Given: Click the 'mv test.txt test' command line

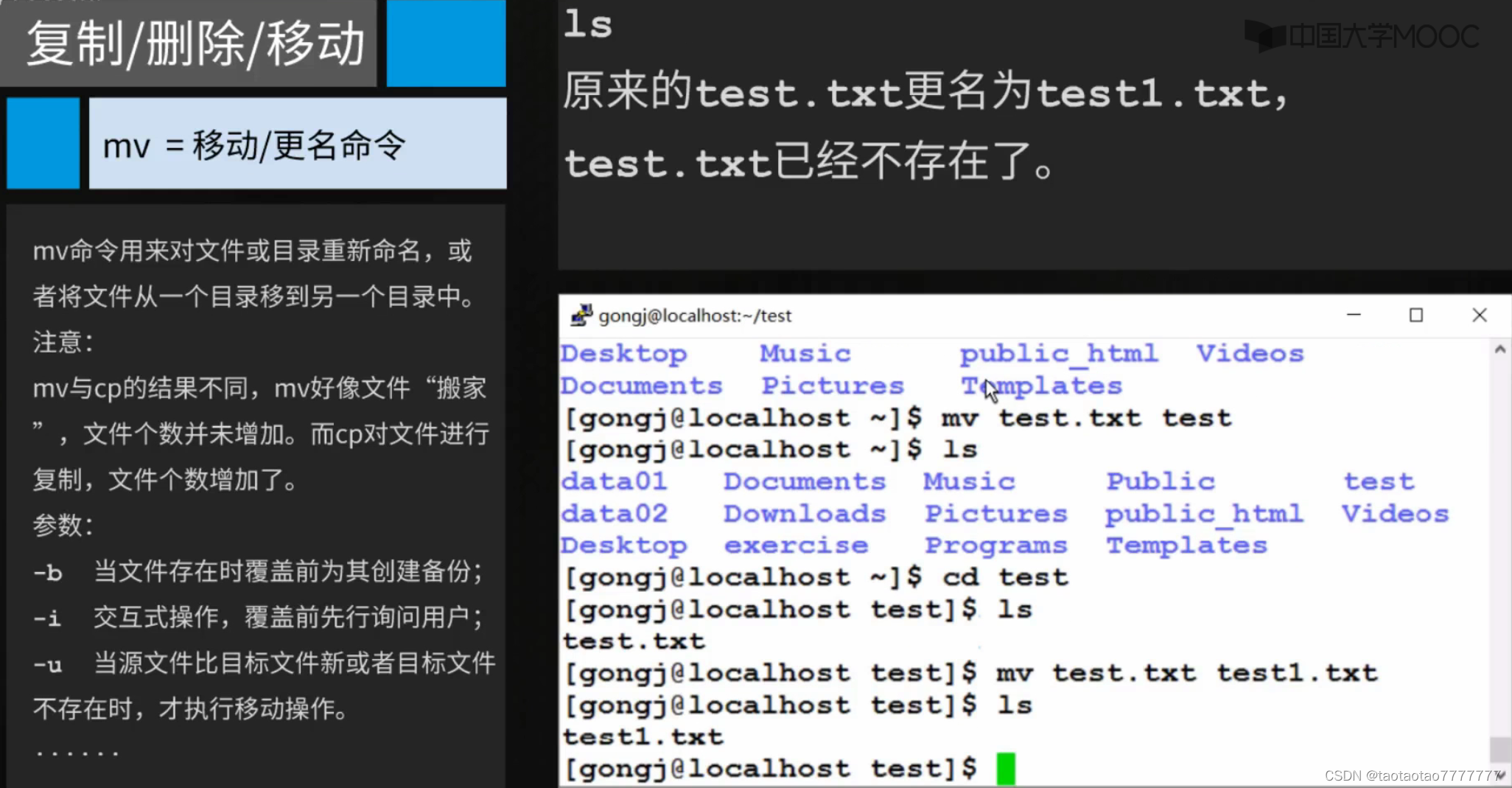Looking at the screenshot, I should (897, 418).
